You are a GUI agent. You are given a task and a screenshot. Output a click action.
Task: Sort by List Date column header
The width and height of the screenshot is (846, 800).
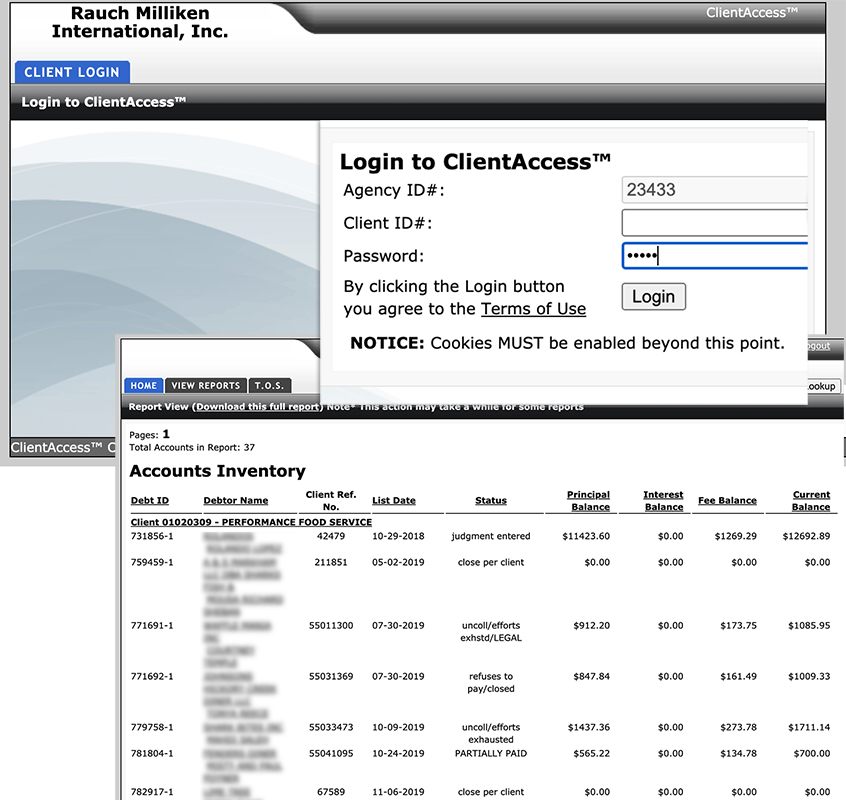(393, 501)
